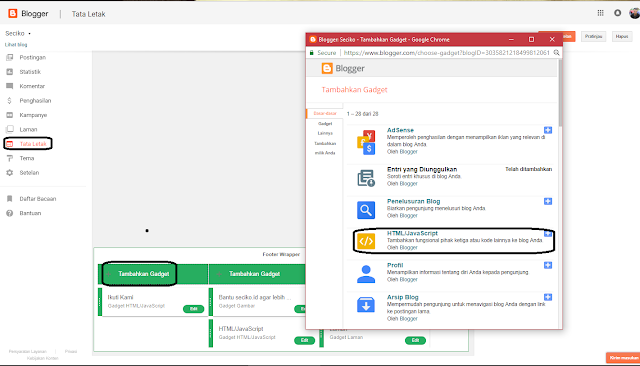Click the Profil gadget title
Screen dimensions: 640x366
(395, 265)
